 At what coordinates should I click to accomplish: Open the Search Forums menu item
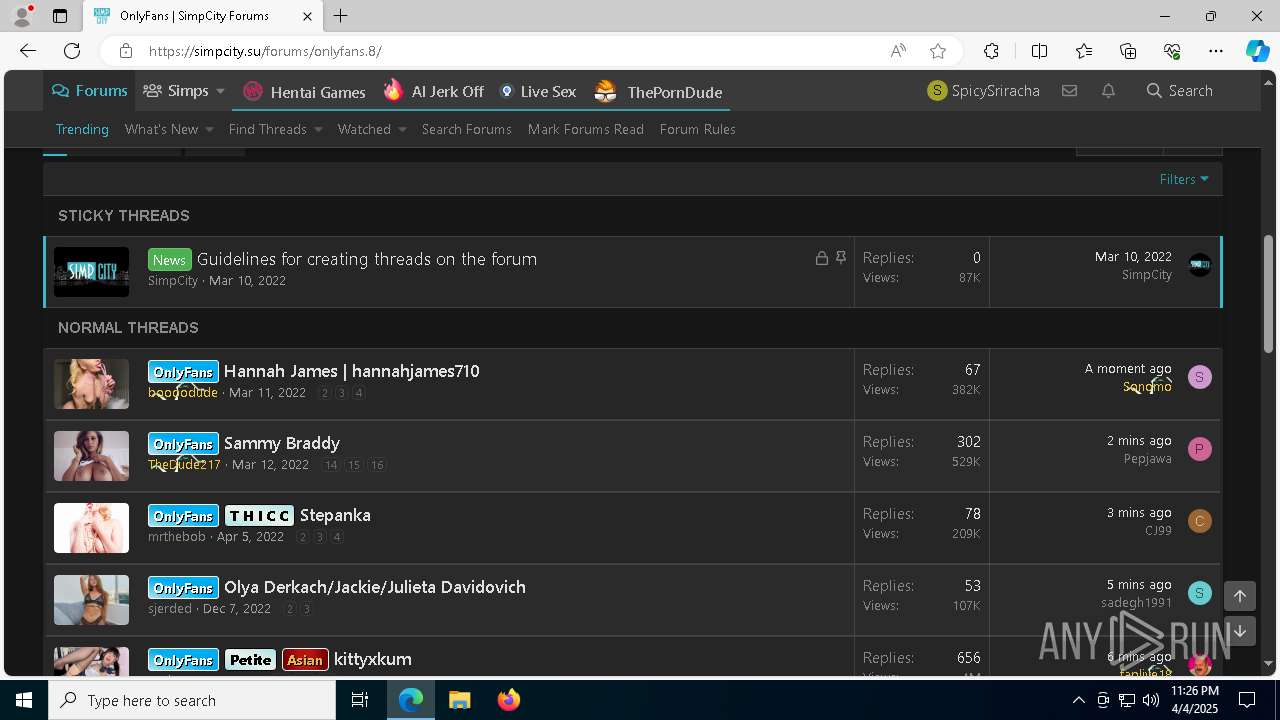(466, 129)
